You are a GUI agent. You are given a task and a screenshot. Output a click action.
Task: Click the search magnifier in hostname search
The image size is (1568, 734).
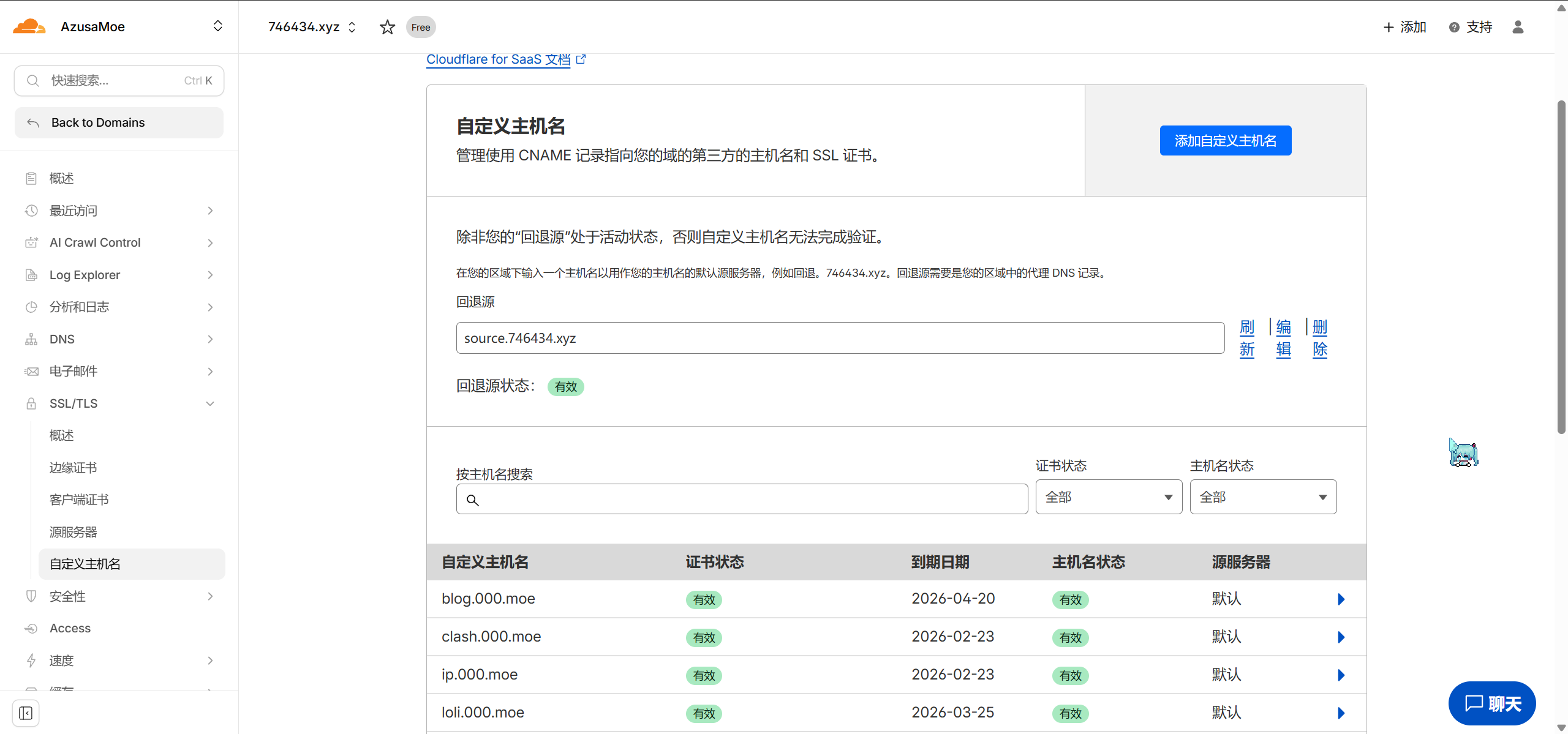472,500
